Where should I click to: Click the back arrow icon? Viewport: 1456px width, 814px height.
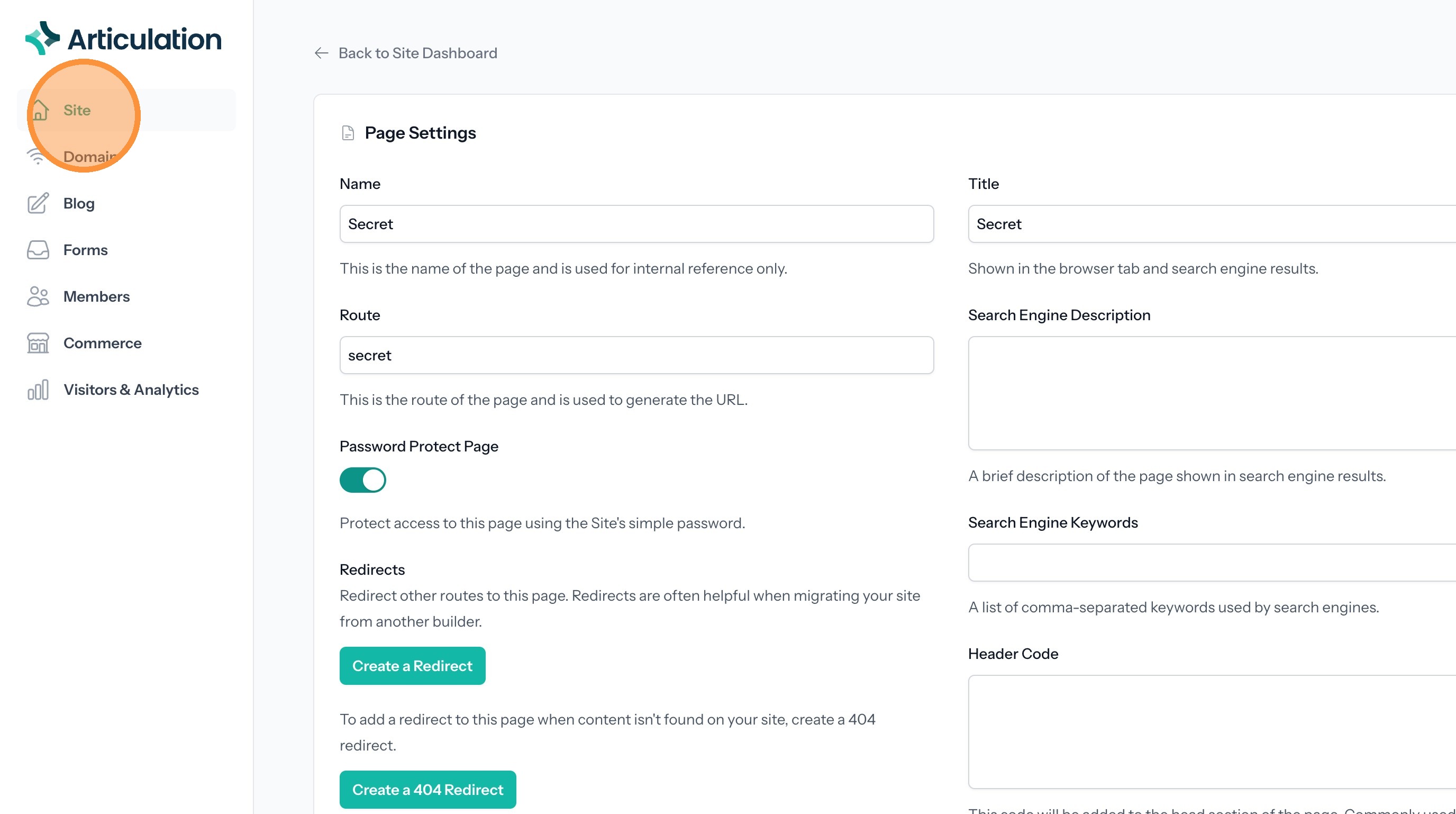(321, 53)
